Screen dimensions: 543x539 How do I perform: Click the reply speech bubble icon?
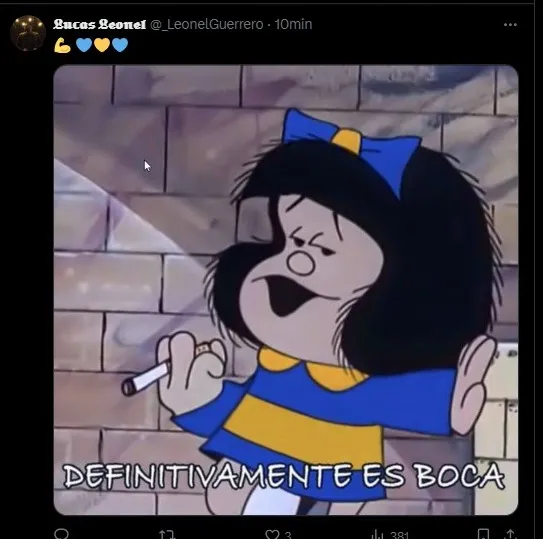(x=62, y=534)
